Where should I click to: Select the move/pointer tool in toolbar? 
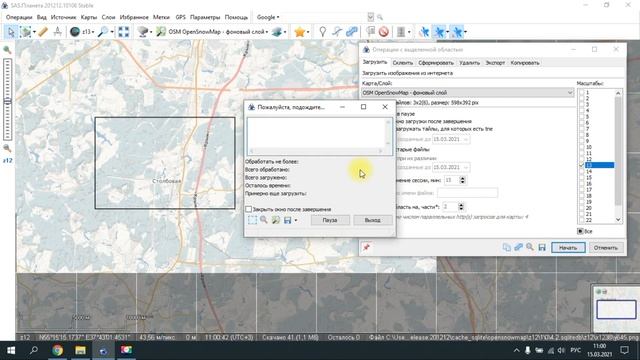click(x=11, y=32)
